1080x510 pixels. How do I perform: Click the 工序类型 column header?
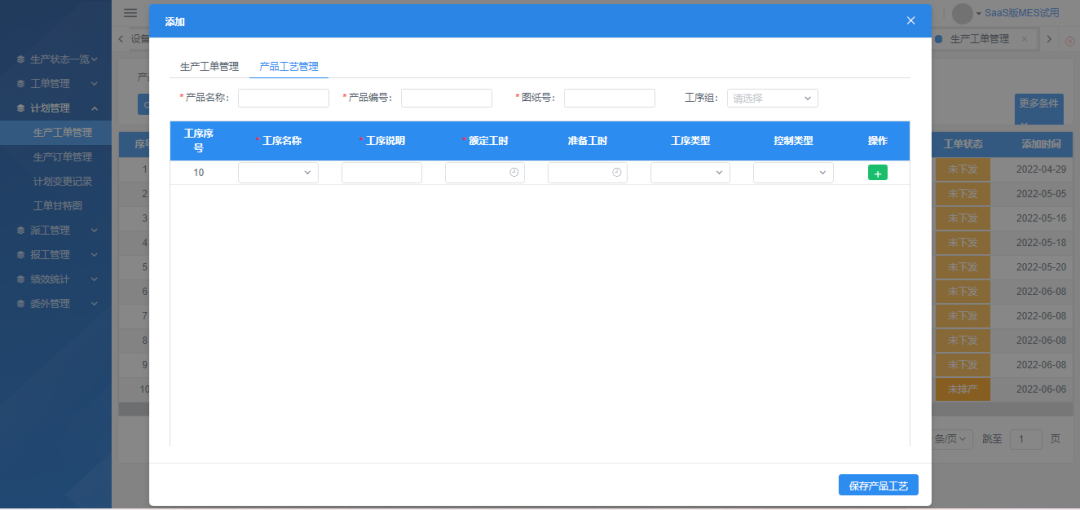coord(690,141)
